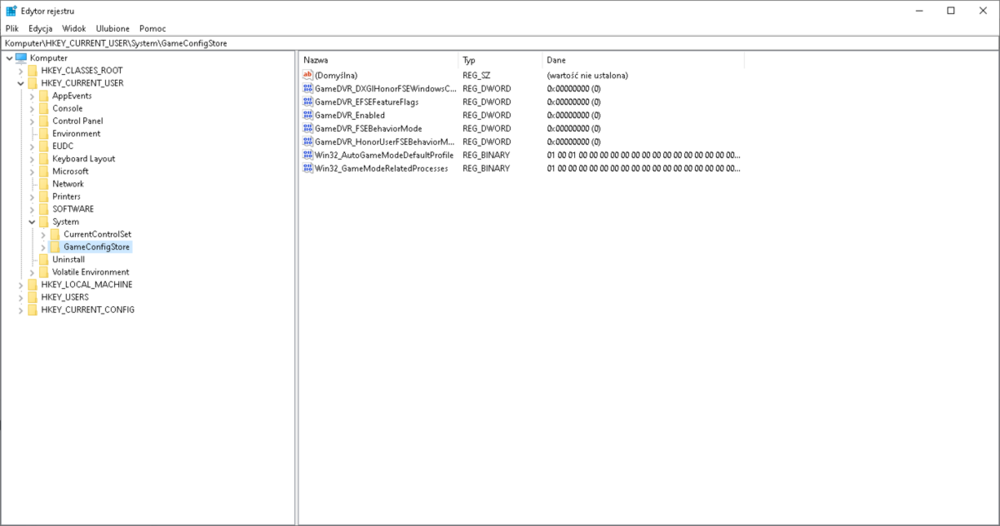Click the GameDVR_HonorUserFSEBehaviorM... DWORD icon
The image size is (1000, 526).
click(307, 142)
